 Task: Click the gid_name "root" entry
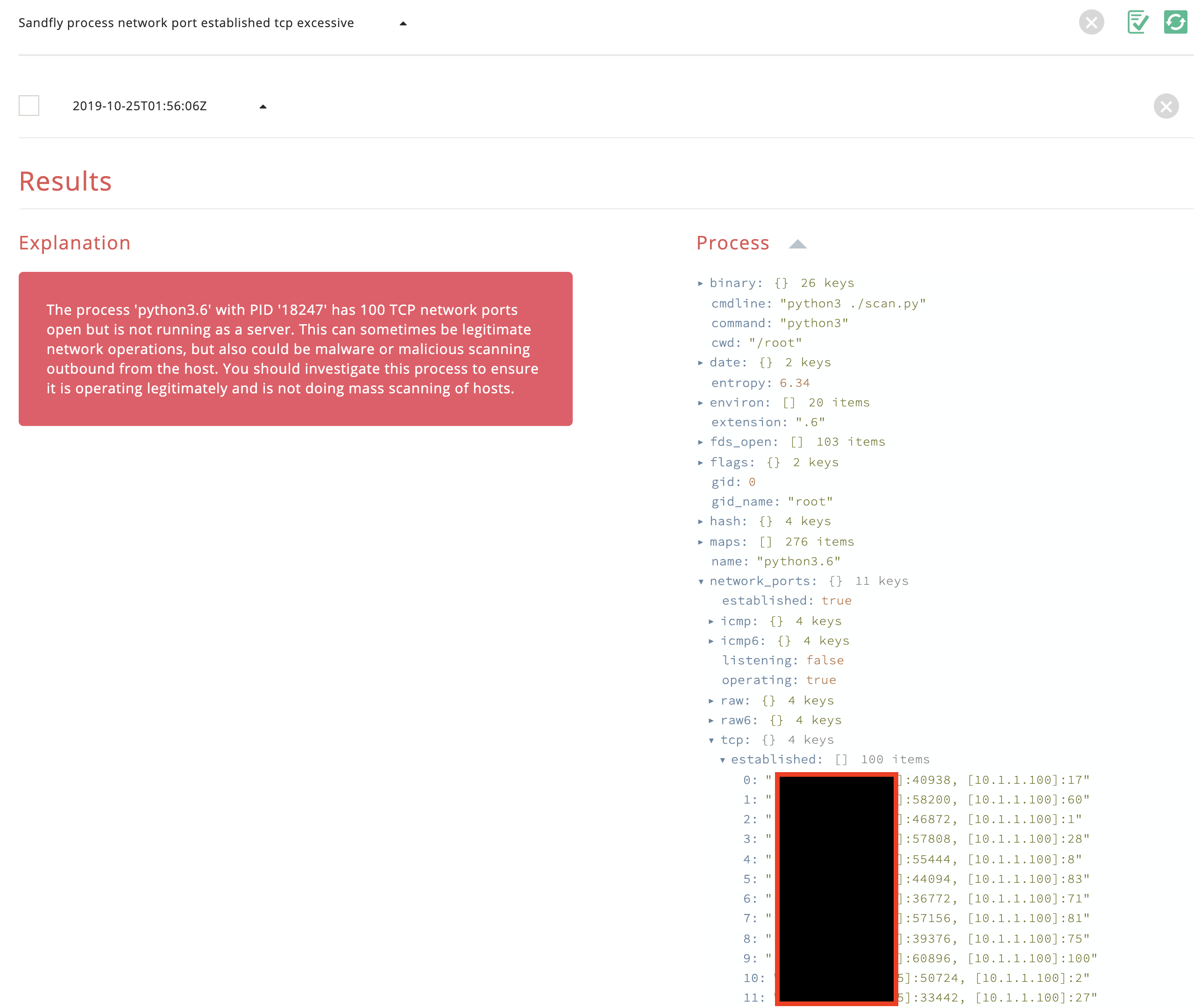[x=772, y=502]
